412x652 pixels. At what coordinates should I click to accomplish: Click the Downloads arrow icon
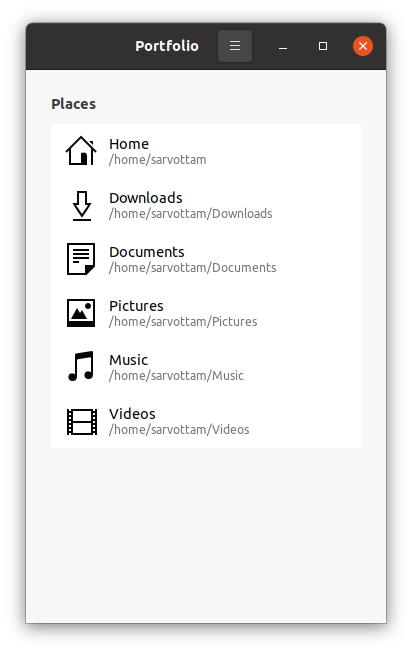[81, 205]
